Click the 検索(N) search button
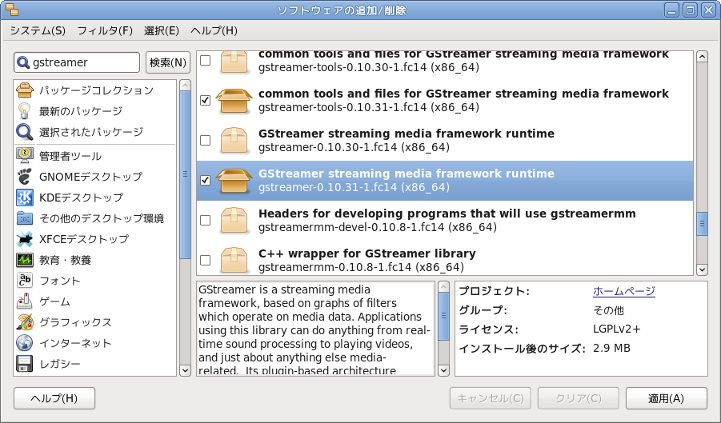This screenshot has height=423, width=721. pyautogui.click(x=168, y=62)
